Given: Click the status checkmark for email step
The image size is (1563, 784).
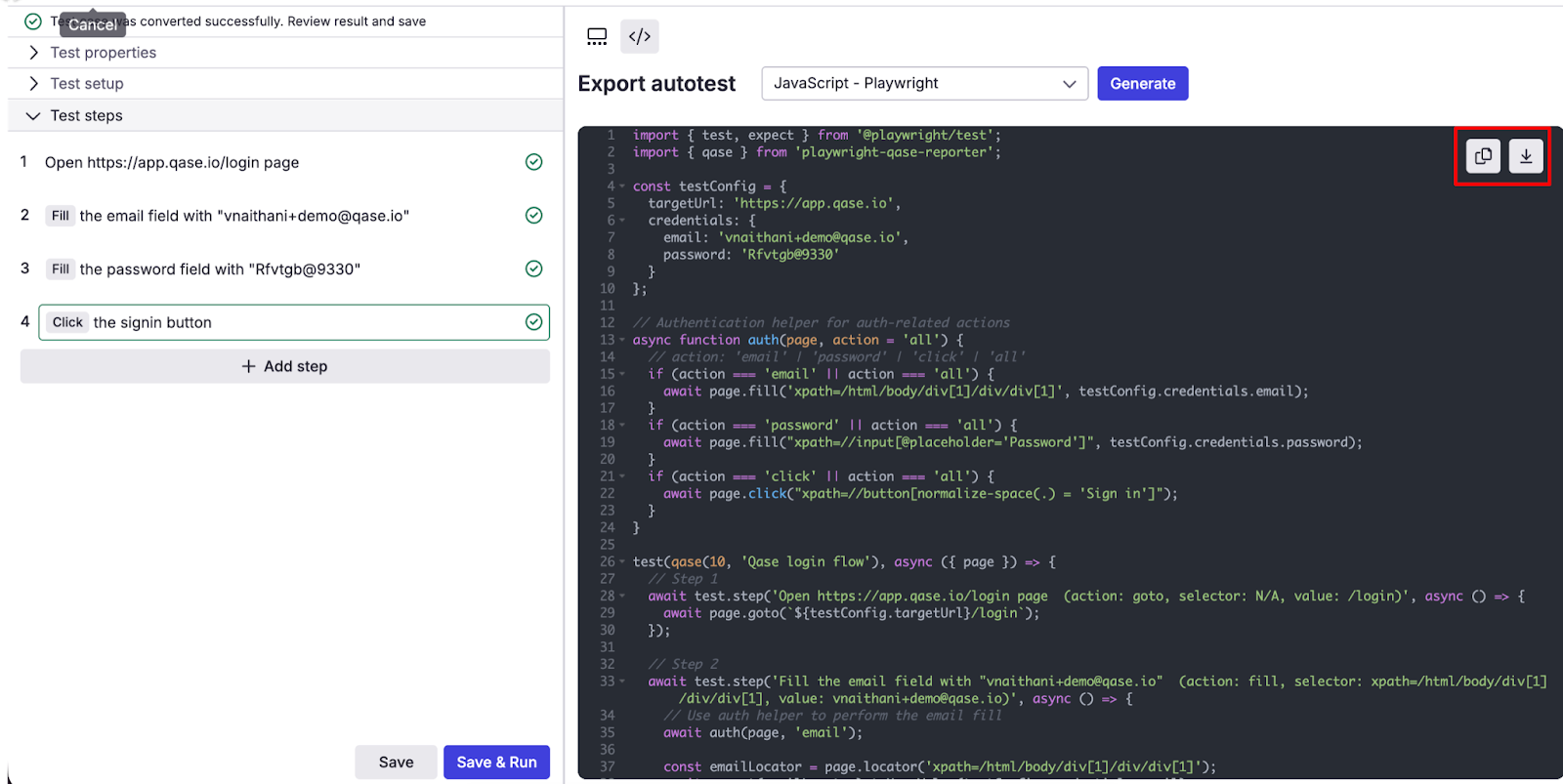Looking at the screenshot, I should click(533, 216).
